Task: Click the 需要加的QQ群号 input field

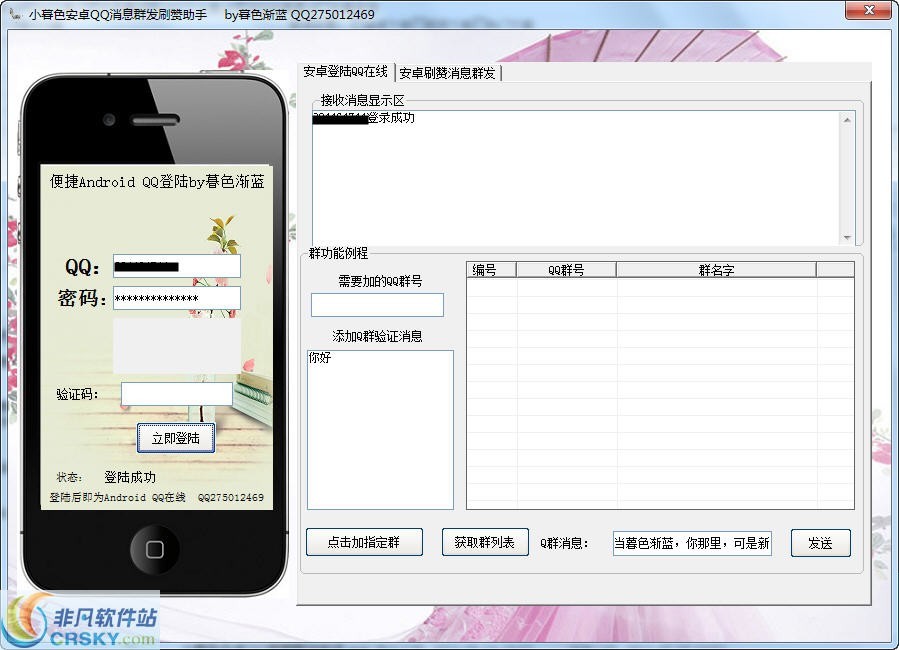Action: (377, 305)
